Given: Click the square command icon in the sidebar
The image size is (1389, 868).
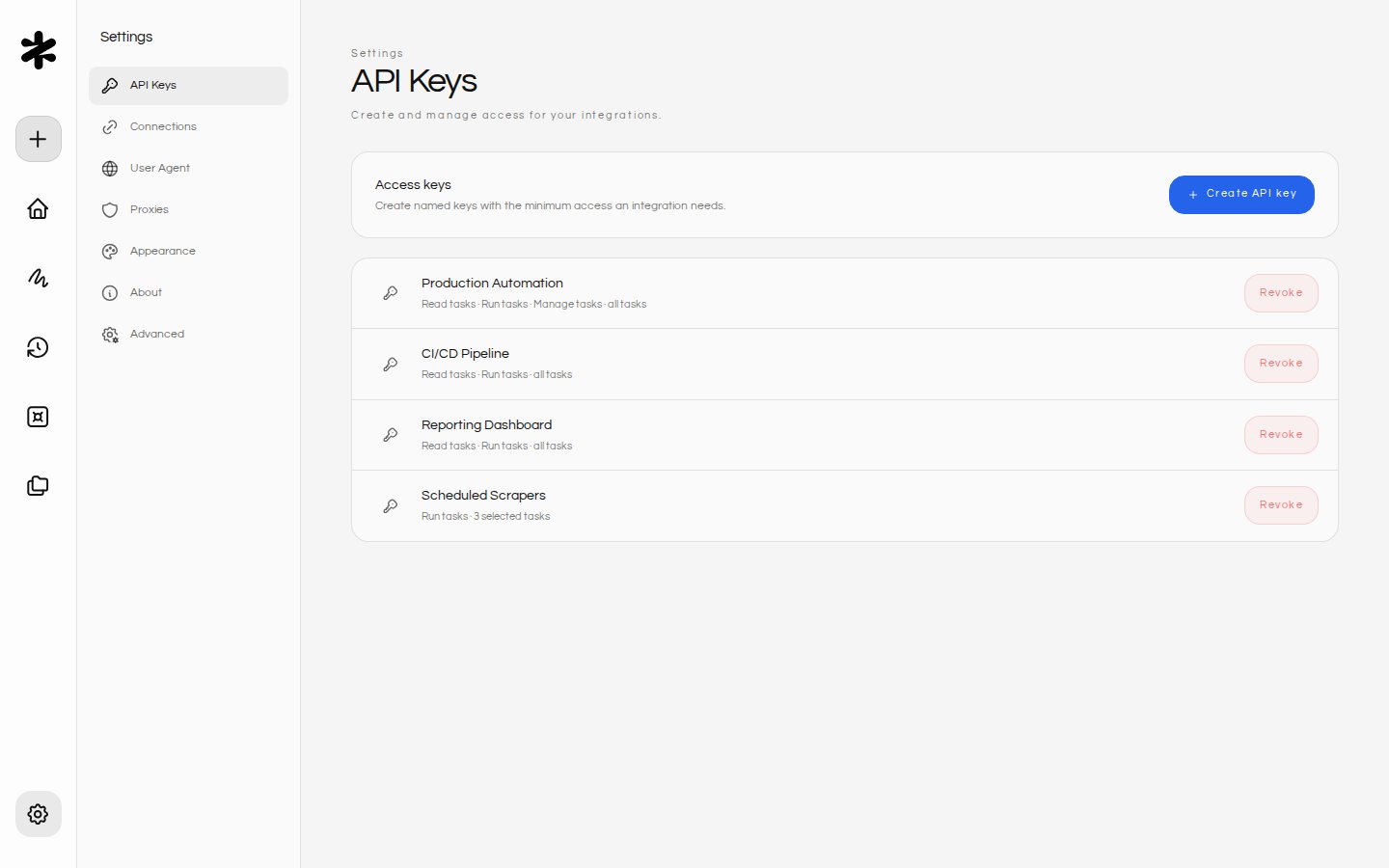Looking at the screenshot, I should [39, 417].
